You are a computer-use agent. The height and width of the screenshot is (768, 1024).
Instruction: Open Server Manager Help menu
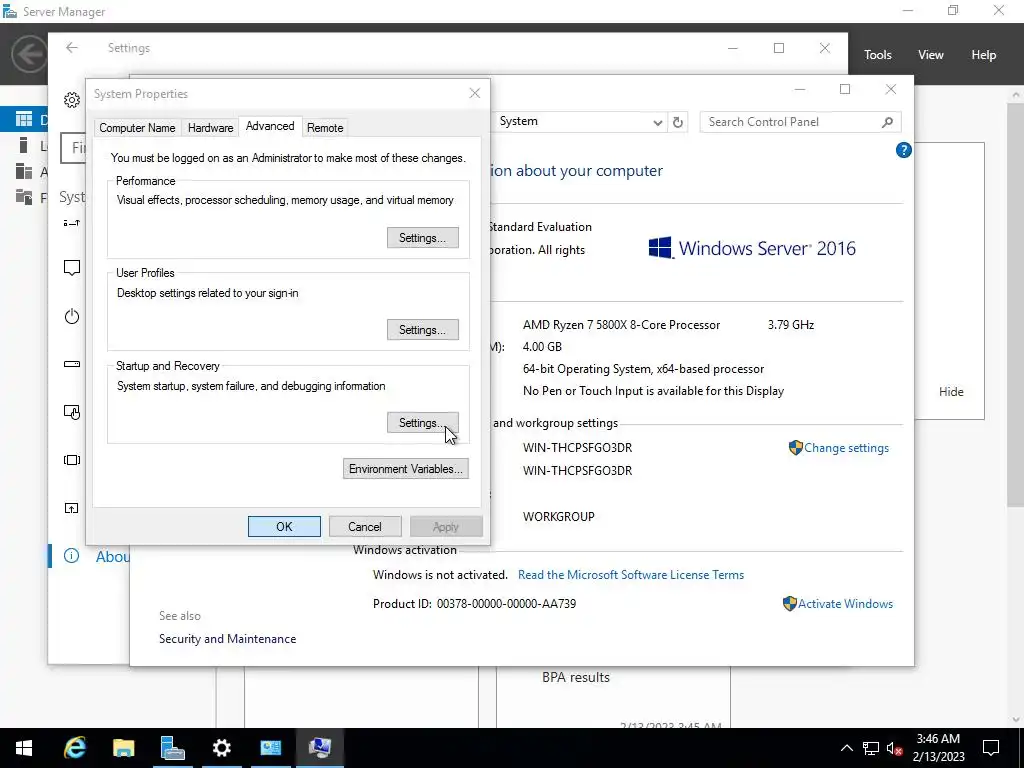(983, 55)
